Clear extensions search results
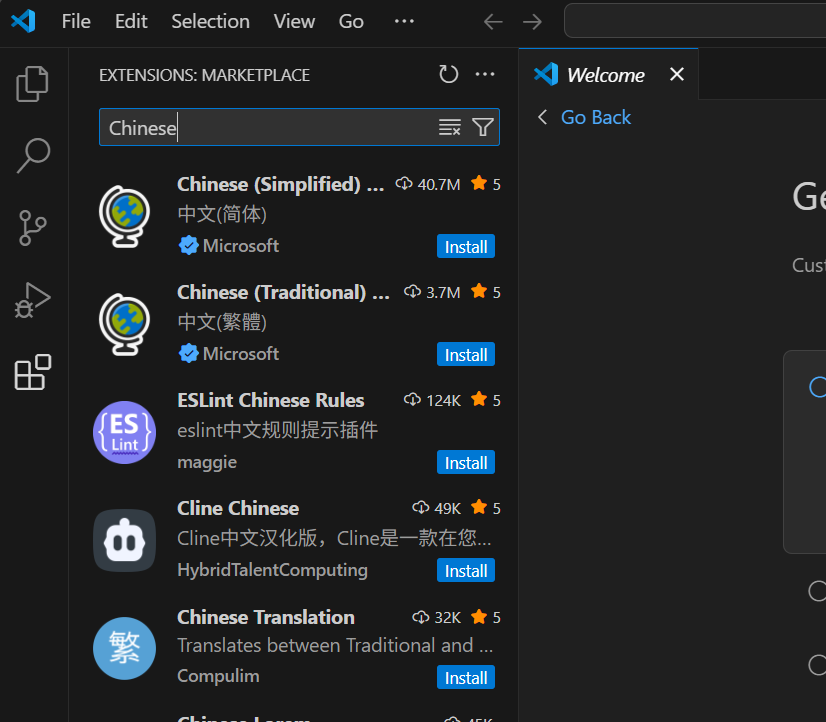Viewport: 826px width, 722px height. tap(449, 127)
